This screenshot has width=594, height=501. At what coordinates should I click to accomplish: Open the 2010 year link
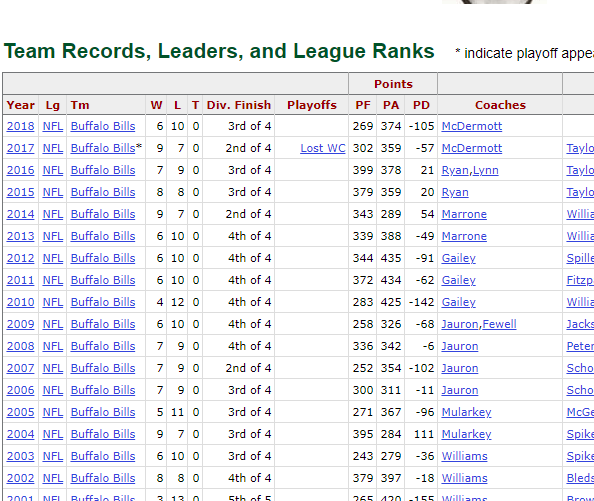(20, 302)
